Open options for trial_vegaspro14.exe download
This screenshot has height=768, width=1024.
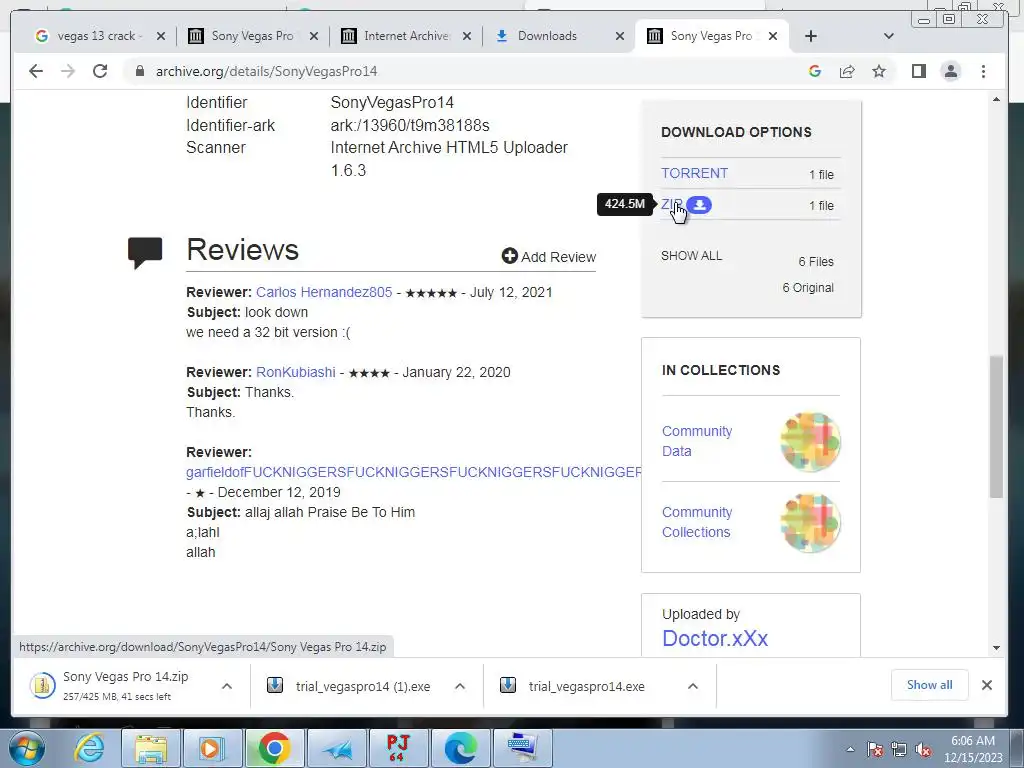pos(693,686)
